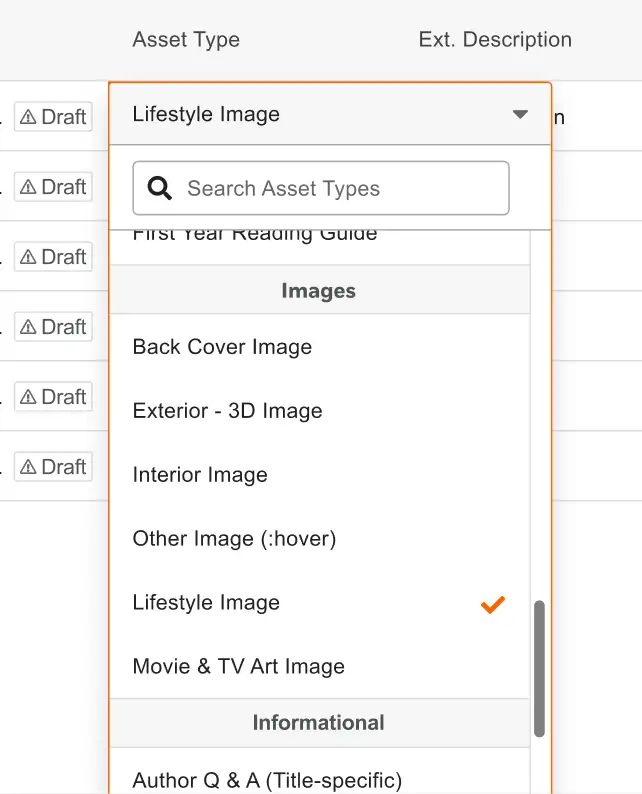Screen dimensions: 642x794
Task: Click the Informational group heading
Action: tap(318, 723)
